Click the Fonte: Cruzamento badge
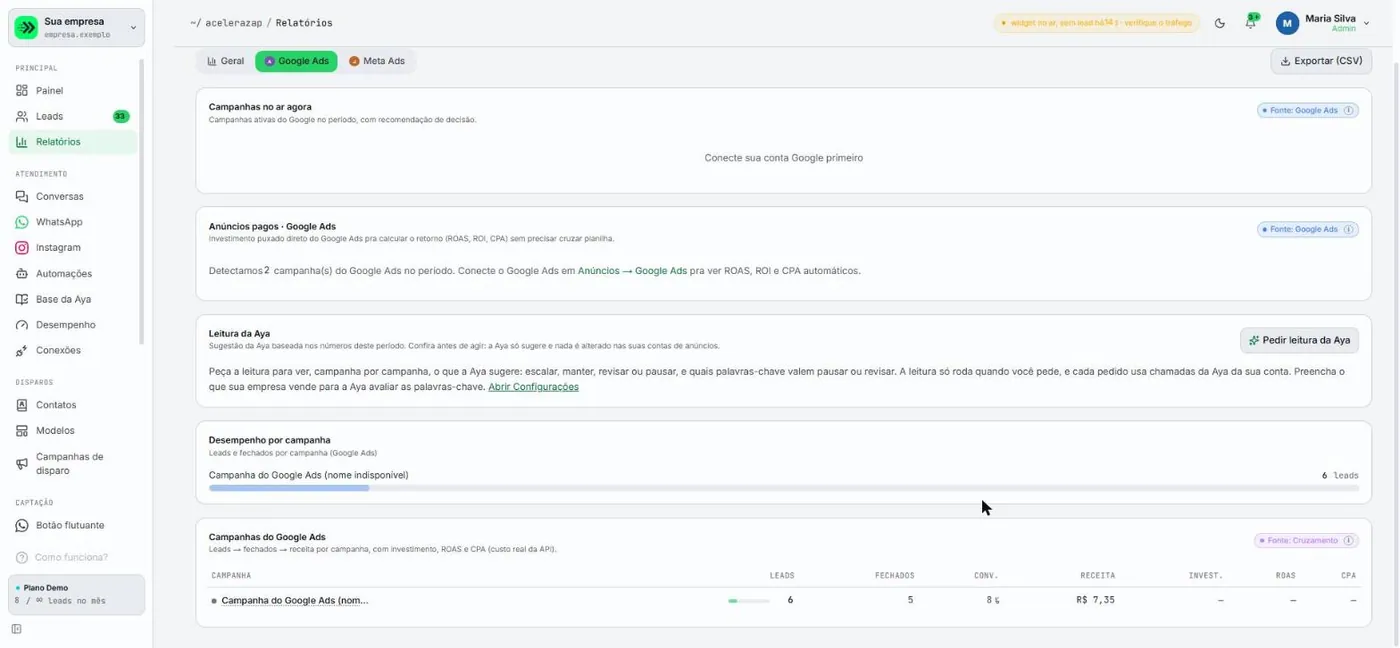The width and height of the screenshot is (1400, 648). tap(1306, 541)
